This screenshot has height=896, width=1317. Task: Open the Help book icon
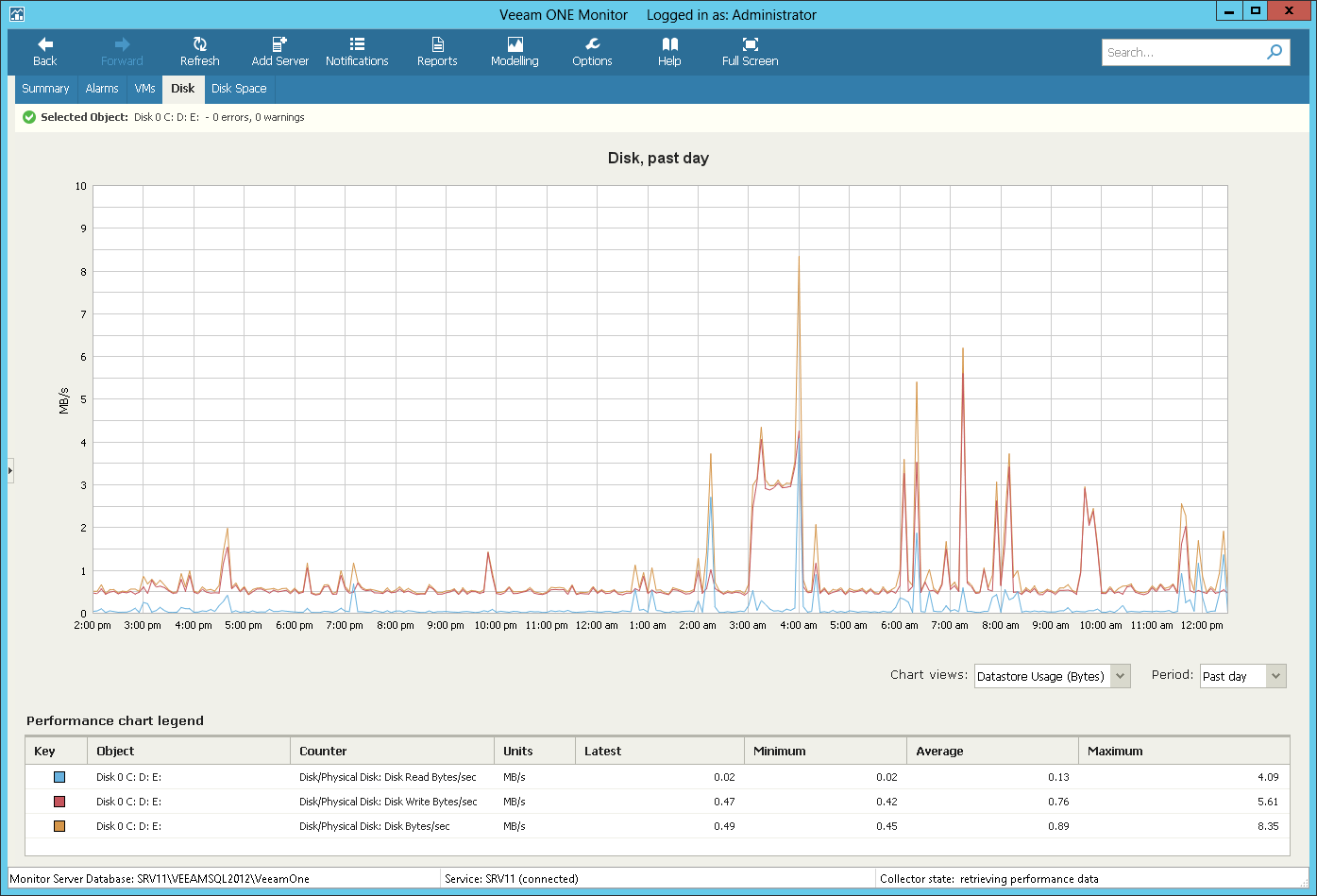669,52
